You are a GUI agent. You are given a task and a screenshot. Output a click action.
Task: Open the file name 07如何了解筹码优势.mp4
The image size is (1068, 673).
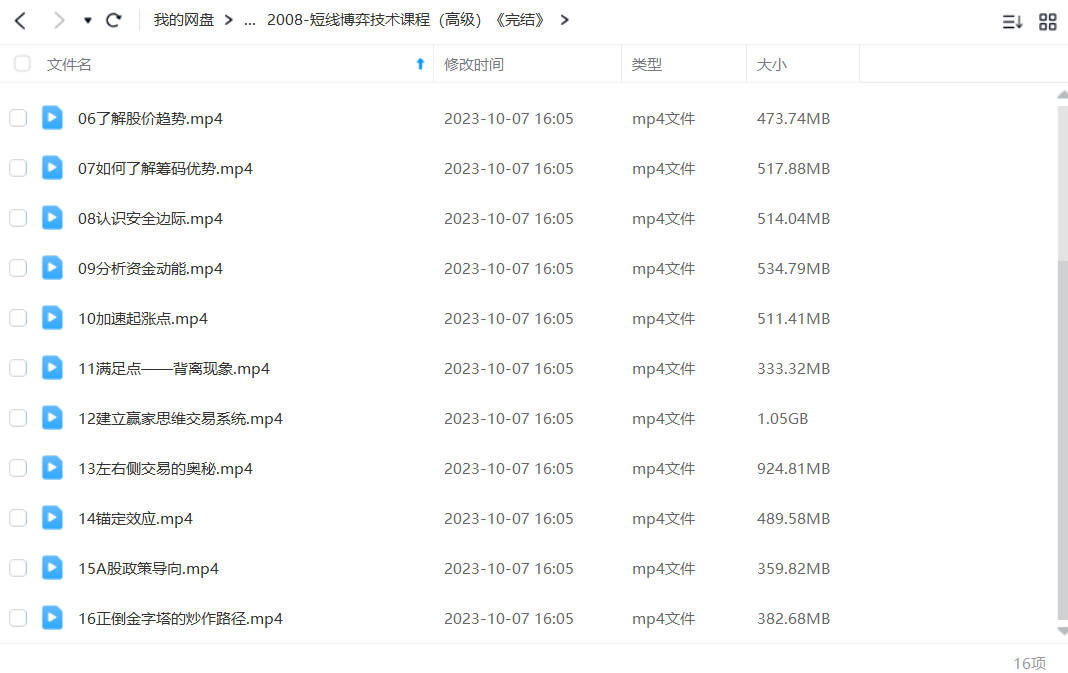(166, 168)
